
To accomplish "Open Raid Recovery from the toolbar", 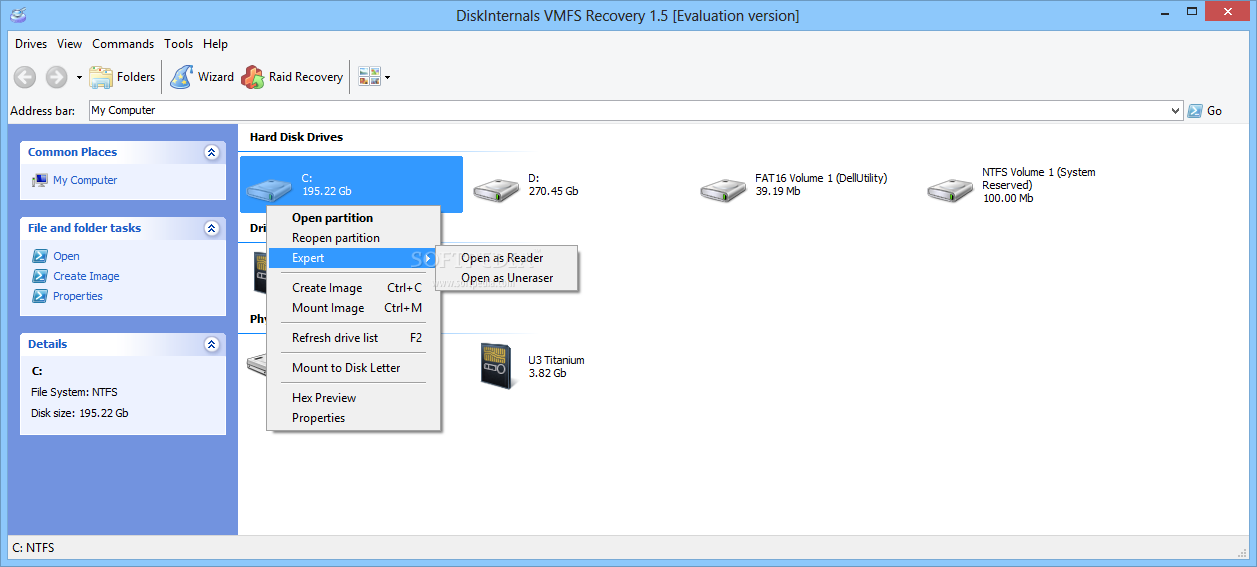I will click(293, 77).
